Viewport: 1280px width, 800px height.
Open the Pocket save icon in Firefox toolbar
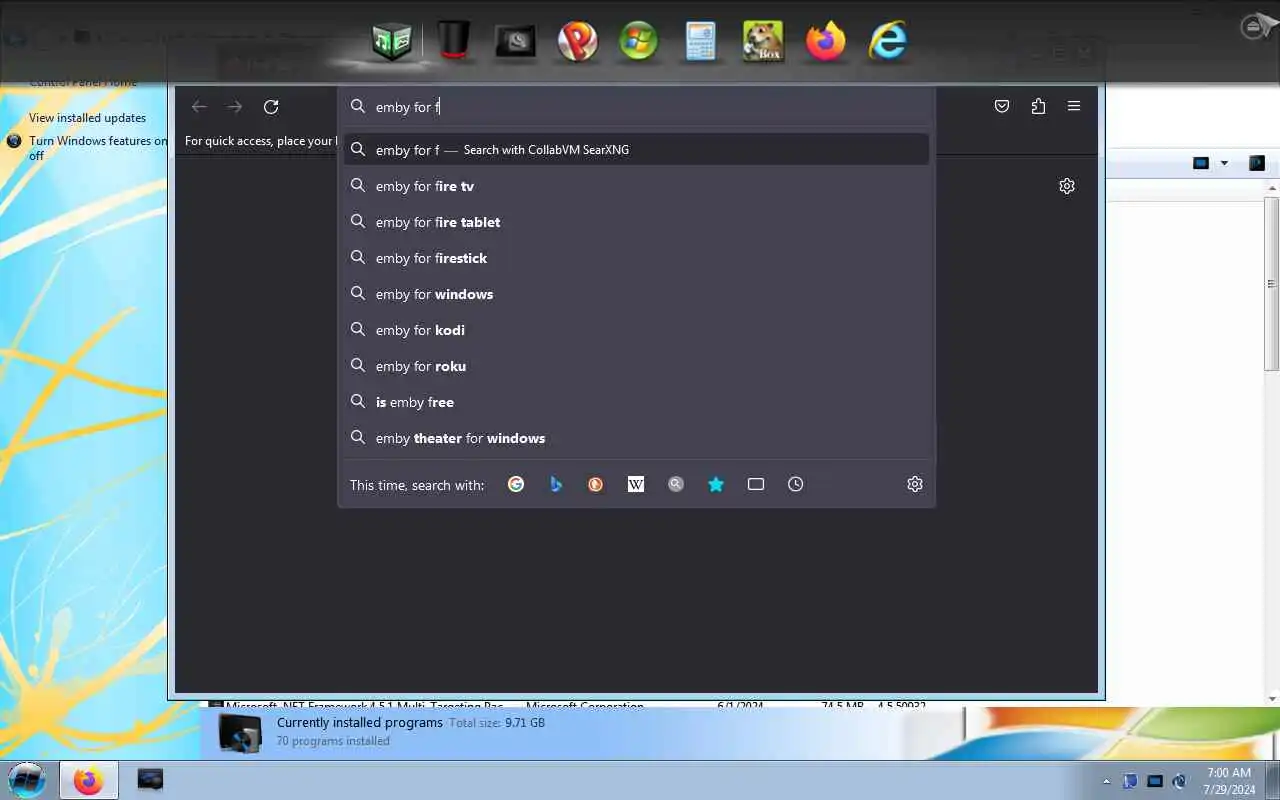(1002, 106)
